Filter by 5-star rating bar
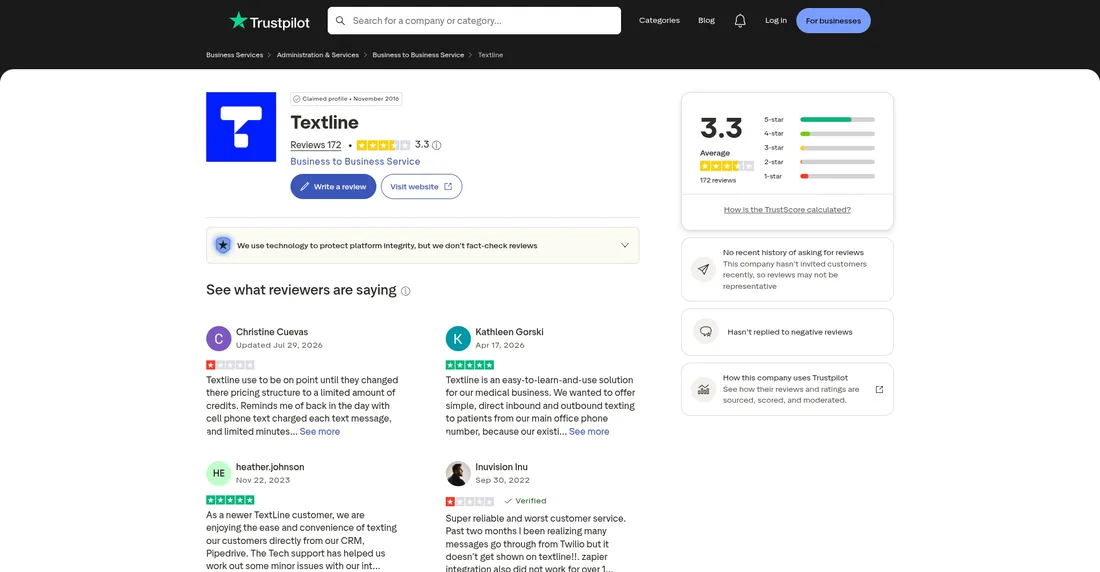 pos(819,119)
